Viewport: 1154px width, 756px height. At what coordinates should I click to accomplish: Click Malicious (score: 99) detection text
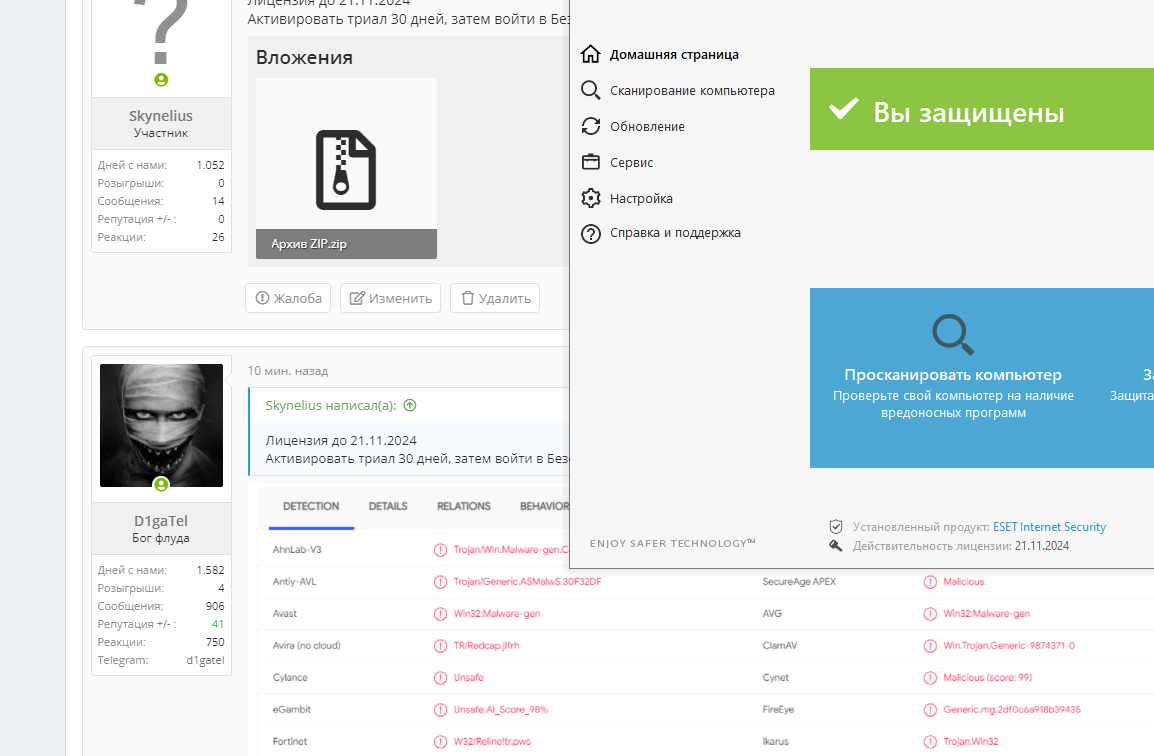pyautogui.click(x=988, y=677)
